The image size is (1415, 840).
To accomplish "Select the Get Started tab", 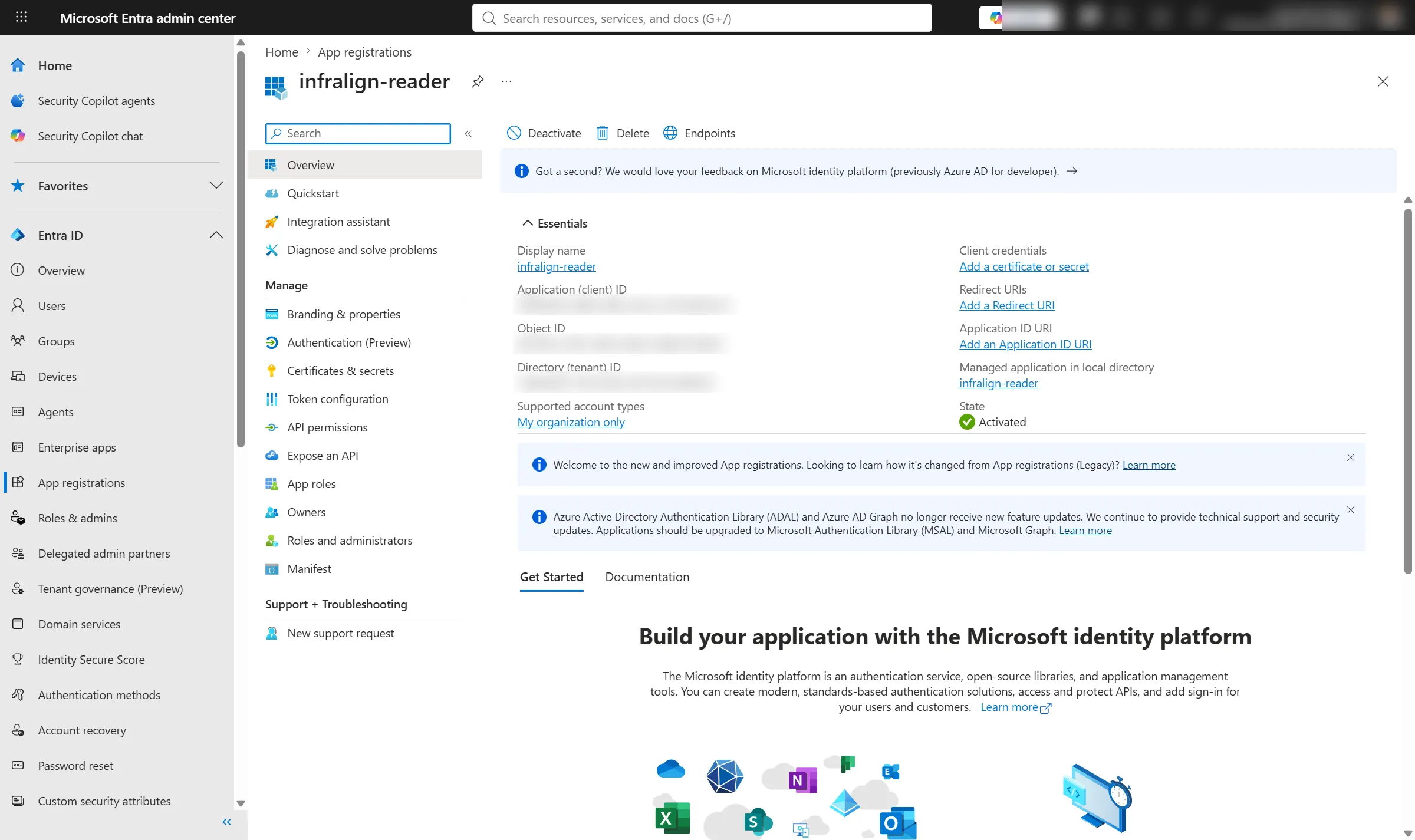I will coord(551,577).
